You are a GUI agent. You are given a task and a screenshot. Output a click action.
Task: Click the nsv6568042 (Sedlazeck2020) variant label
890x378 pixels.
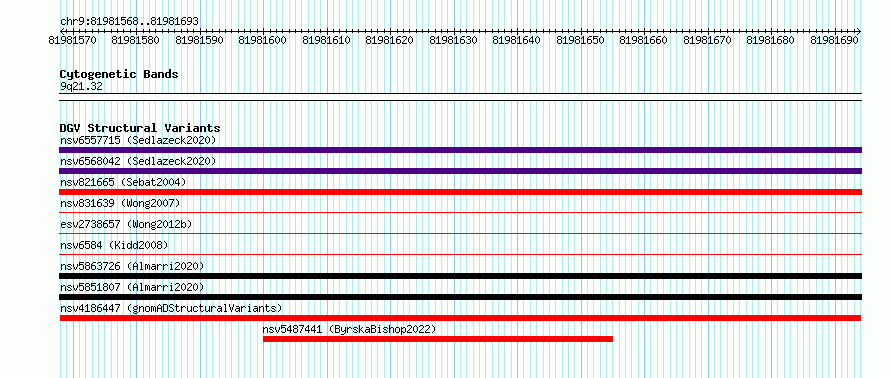coord(138,161)
